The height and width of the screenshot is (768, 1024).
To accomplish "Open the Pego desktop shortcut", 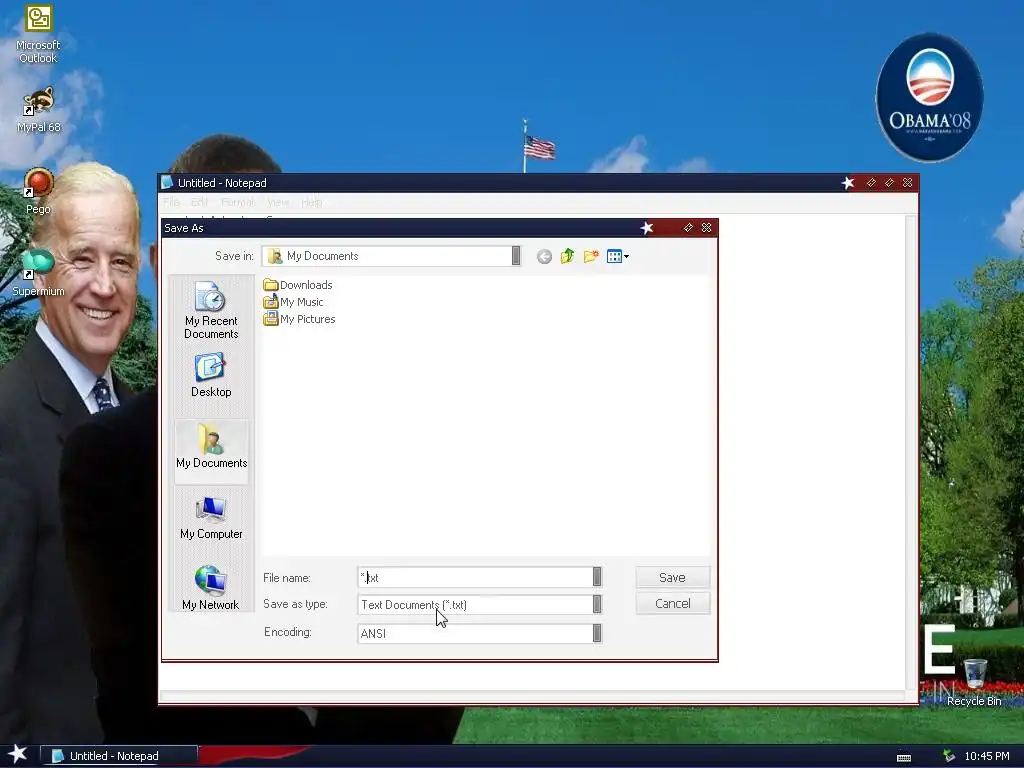I will click(x=38, y=191).
